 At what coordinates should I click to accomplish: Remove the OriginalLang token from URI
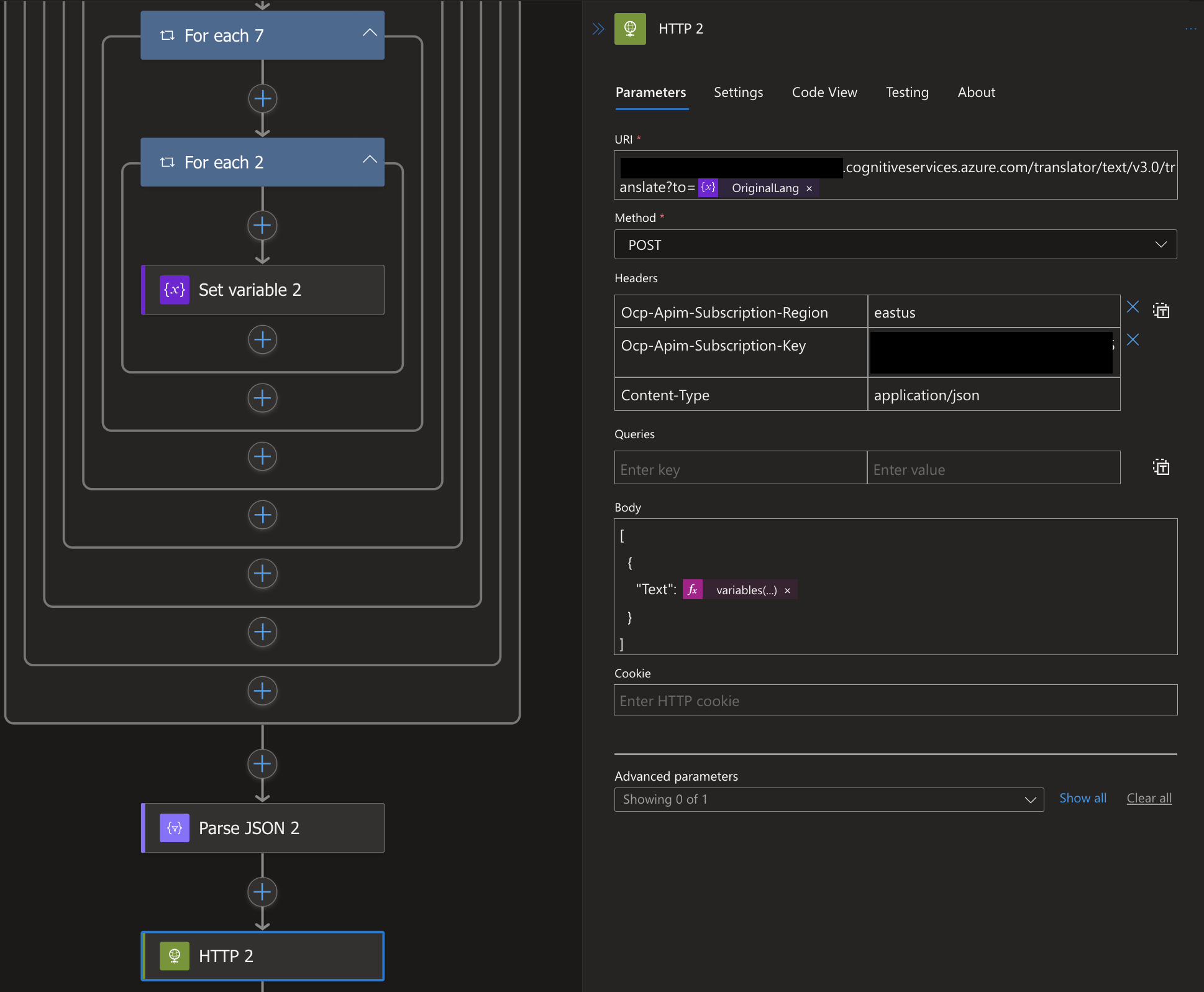[x=809, y=188]
